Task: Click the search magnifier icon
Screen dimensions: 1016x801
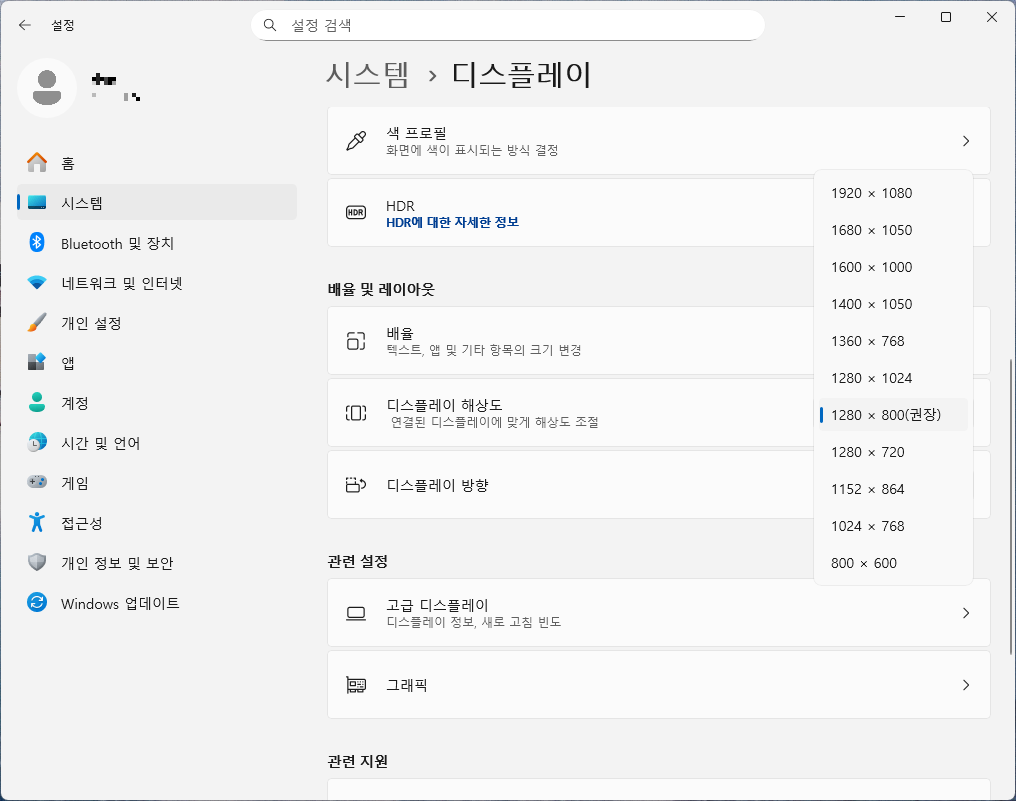Action: [x=270, y=25]
